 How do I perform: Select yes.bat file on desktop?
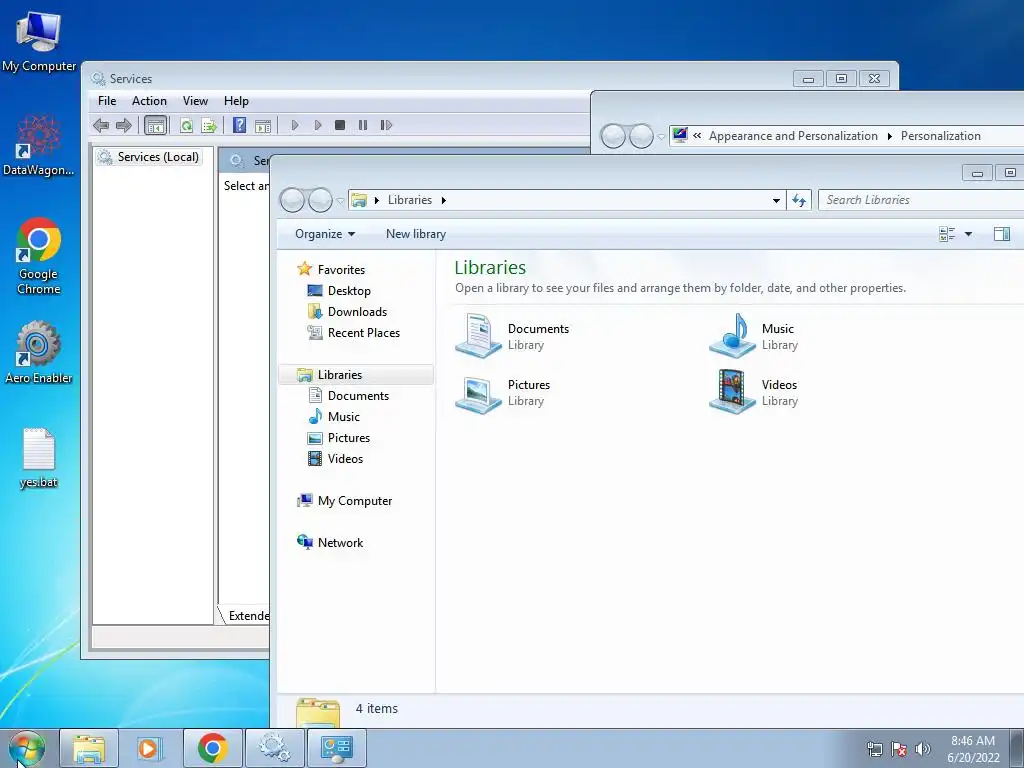point(39,458)
